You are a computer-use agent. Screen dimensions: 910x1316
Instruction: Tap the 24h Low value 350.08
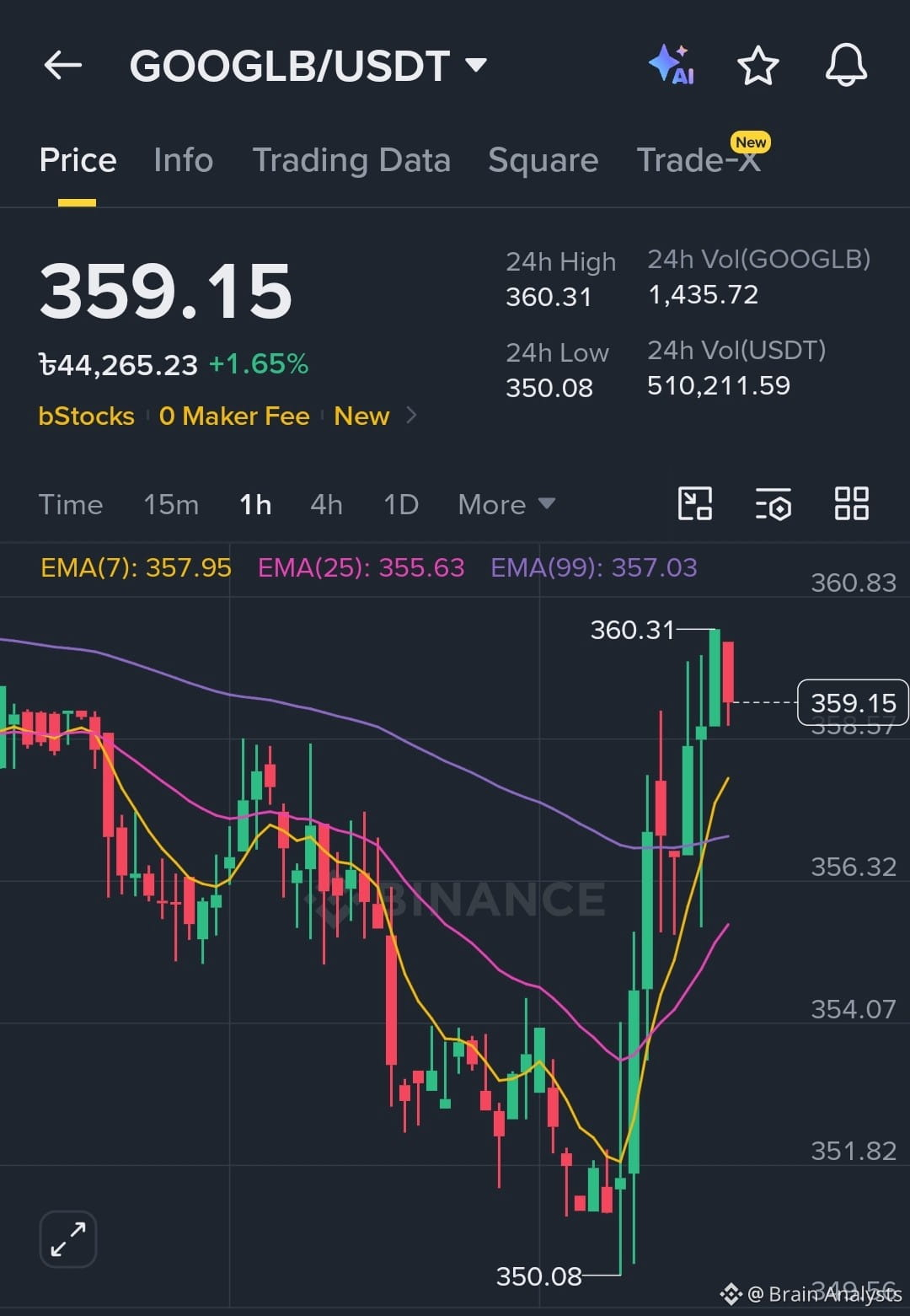click(x=549, y=388)
